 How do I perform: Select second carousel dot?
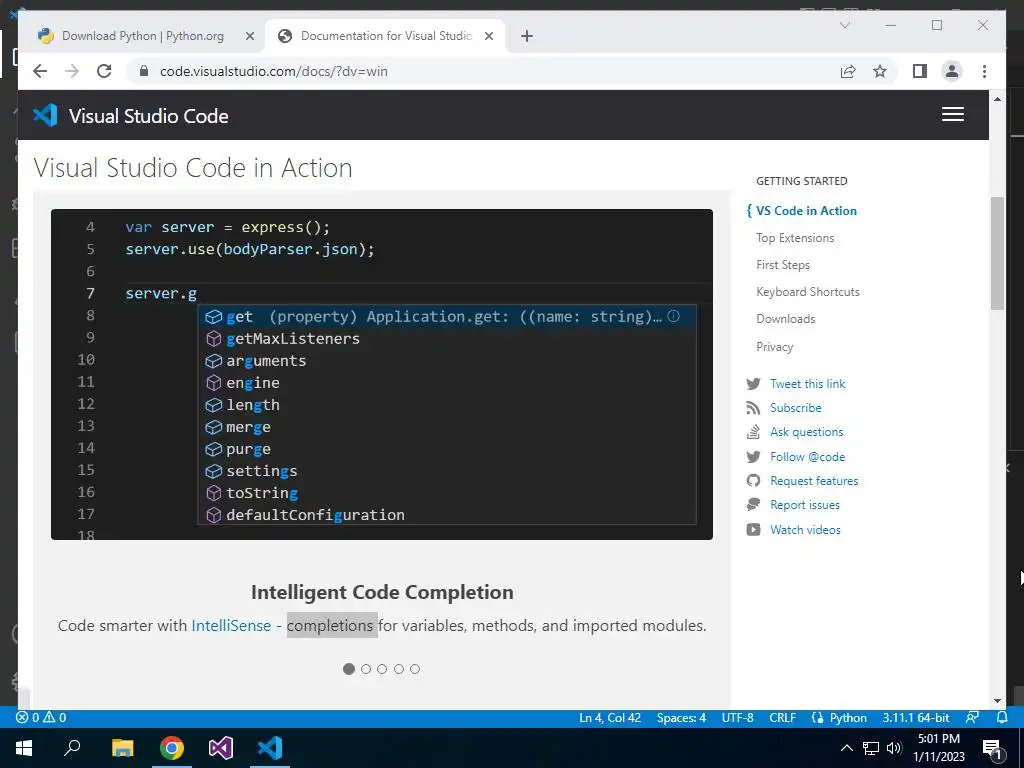tap(366, 669)
